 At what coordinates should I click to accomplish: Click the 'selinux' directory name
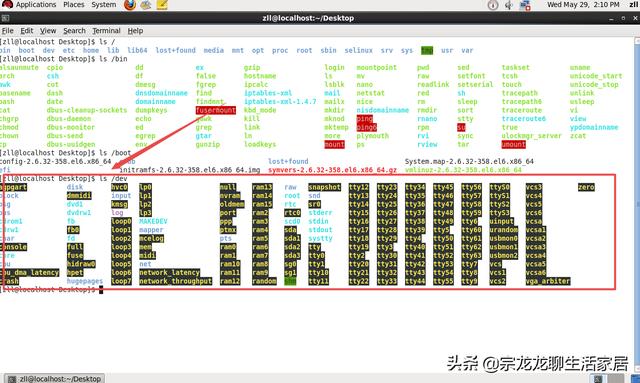[358, 50]
